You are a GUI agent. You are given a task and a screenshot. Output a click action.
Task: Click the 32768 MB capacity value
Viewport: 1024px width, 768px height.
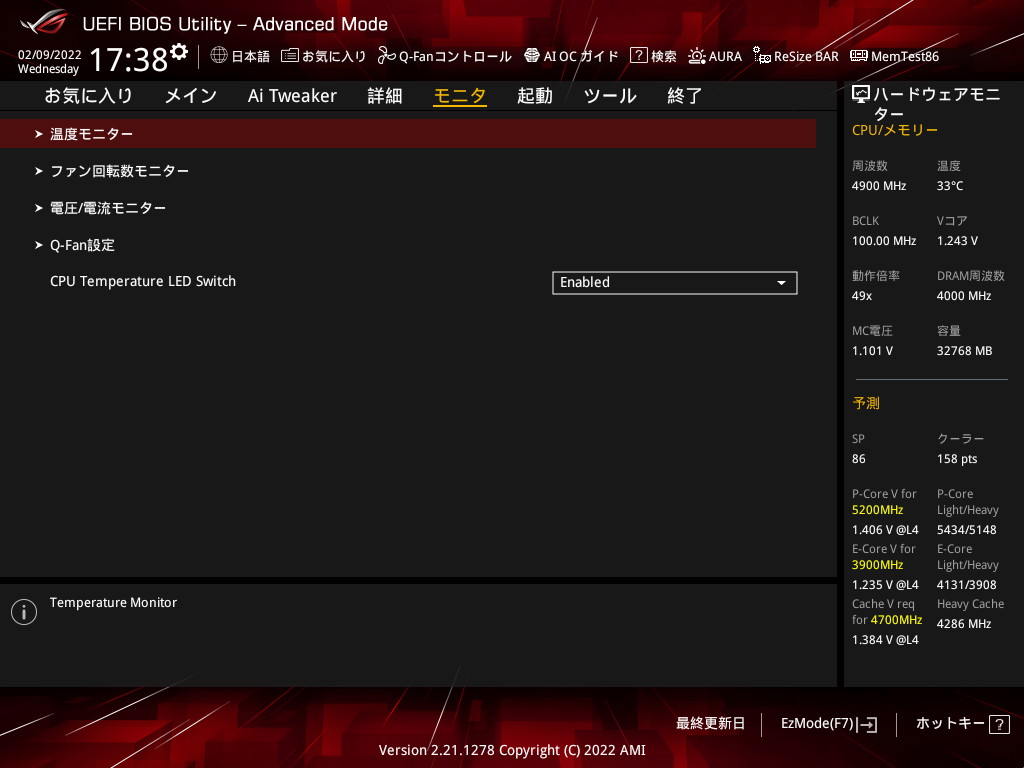(x=964, y=351)
